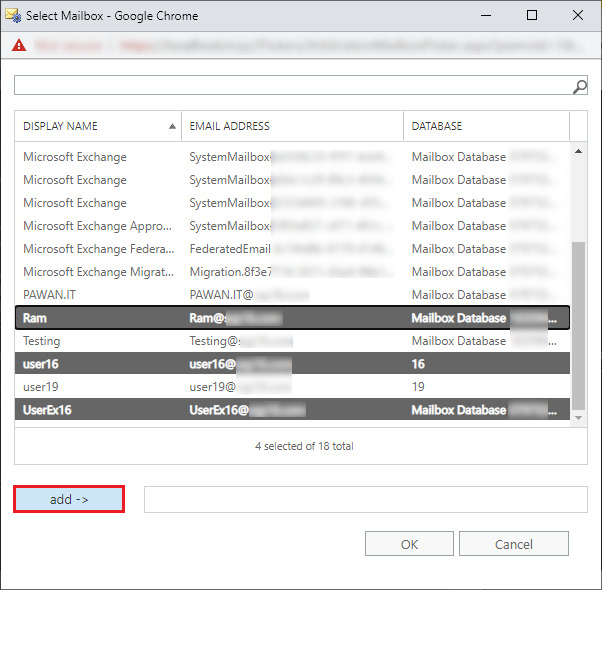Click the UserEx16@ email address cell
This screenshot has height=661, width=602.
point(247,410)
